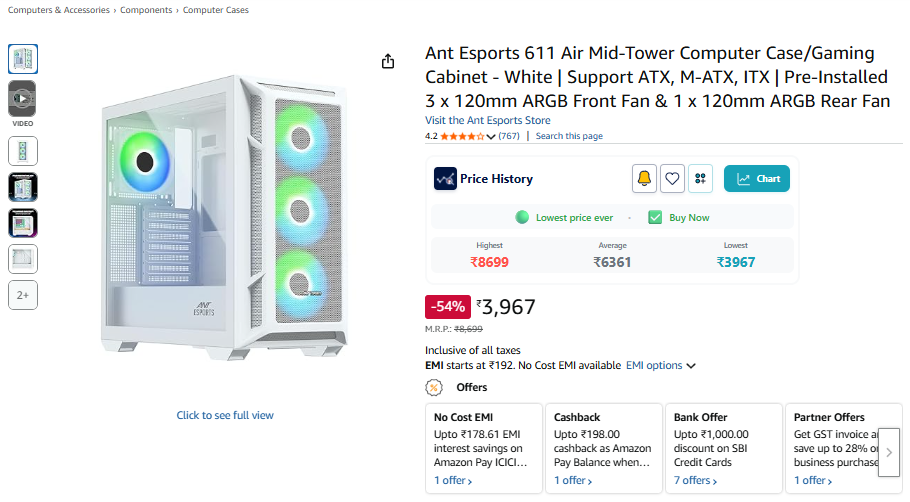Click the green Lowest price ever indicator
Image resolution: width=910 pixels, height=502 pixels.
pyautogui.click(x=522, y=217)
